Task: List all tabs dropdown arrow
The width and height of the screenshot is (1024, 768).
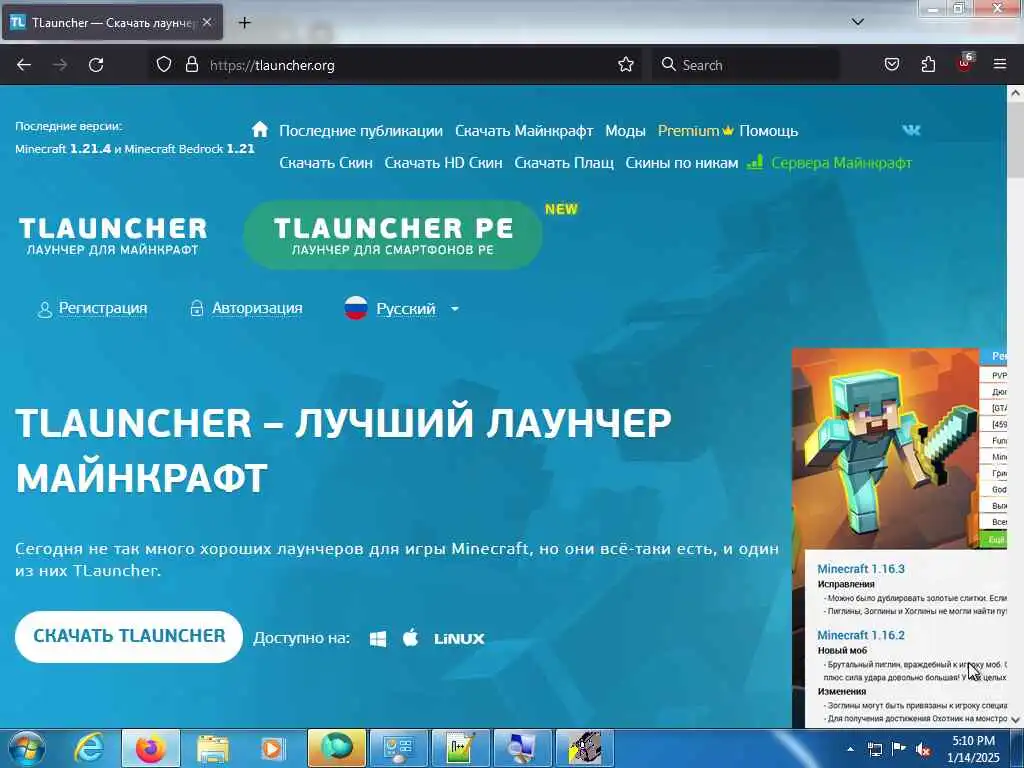Action: pos(858,22)
